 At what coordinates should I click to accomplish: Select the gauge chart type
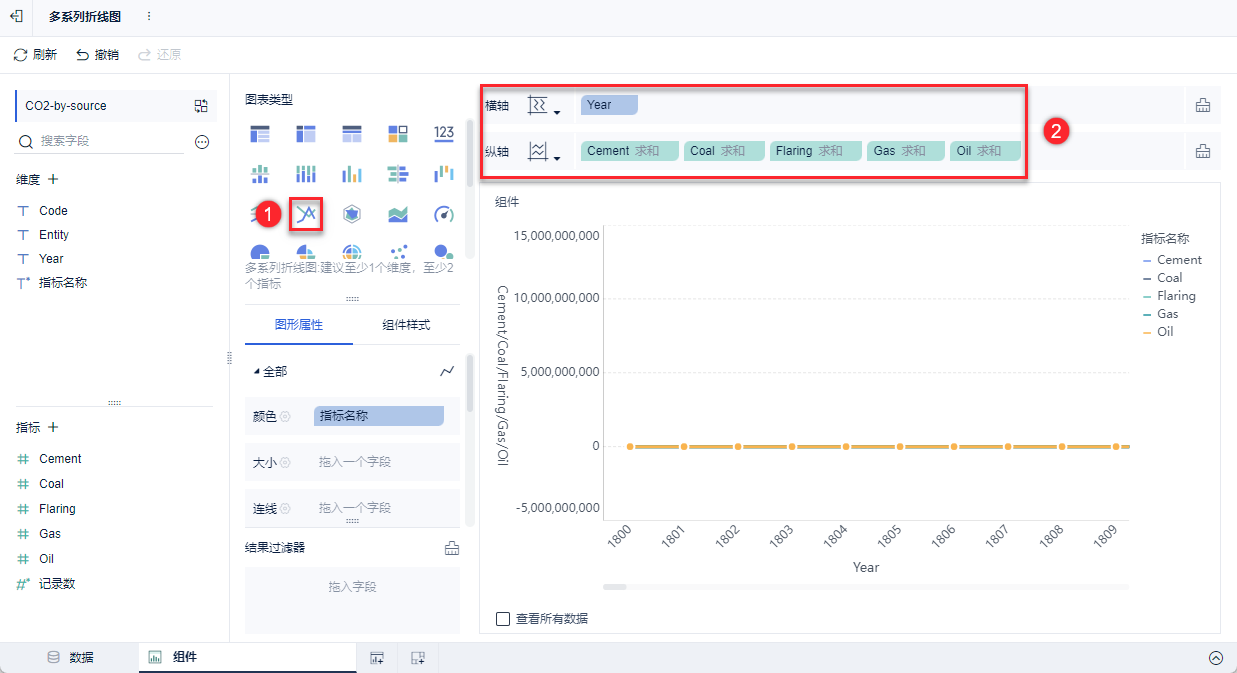coord(444,214)
